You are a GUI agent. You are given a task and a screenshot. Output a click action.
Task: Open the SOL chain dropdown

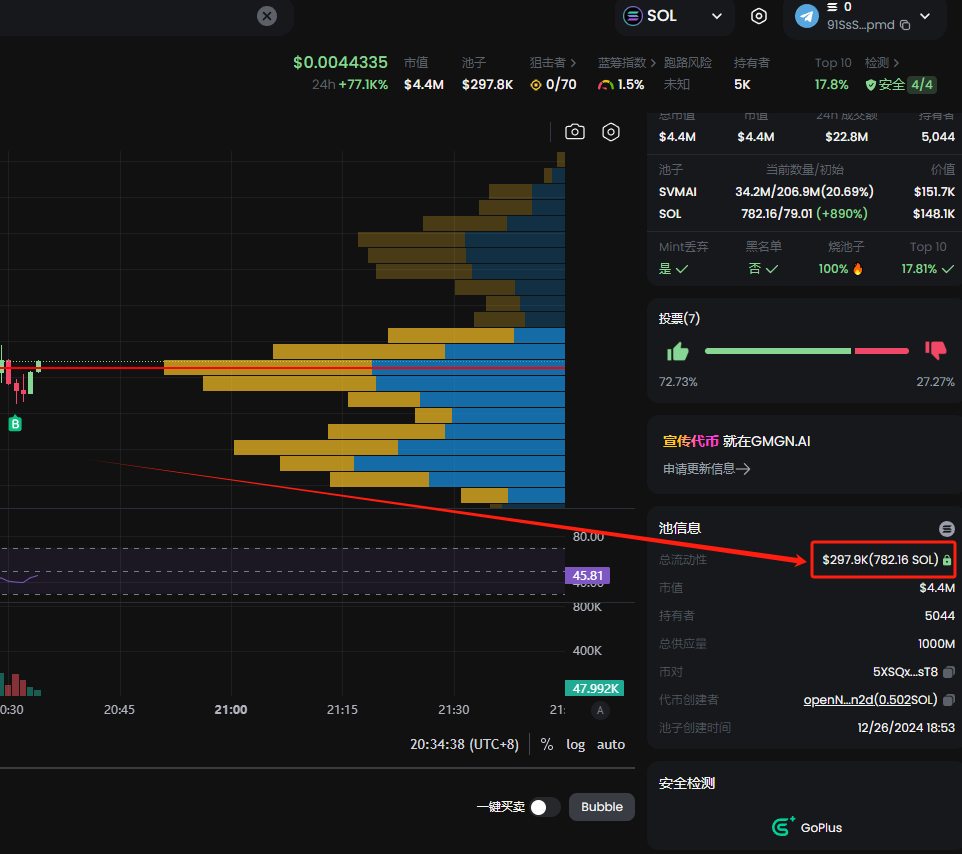(x=674, y=16)
